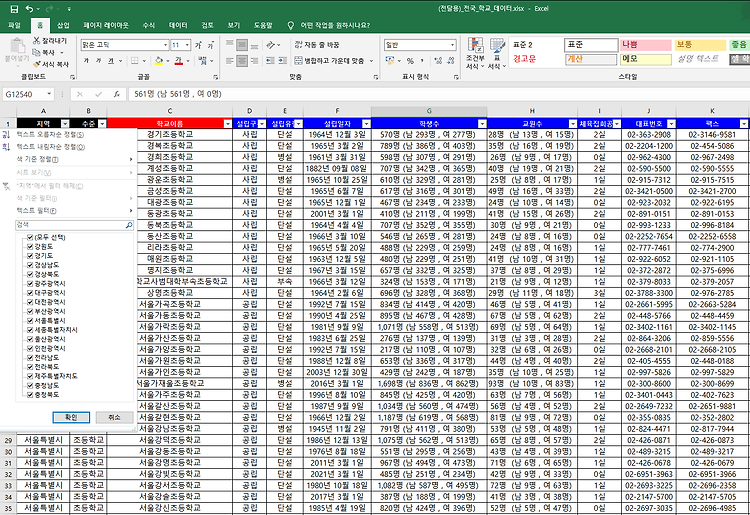Apply the comma style number format
The width and height of the screenshot is (750, 515).
click(422, 61)
